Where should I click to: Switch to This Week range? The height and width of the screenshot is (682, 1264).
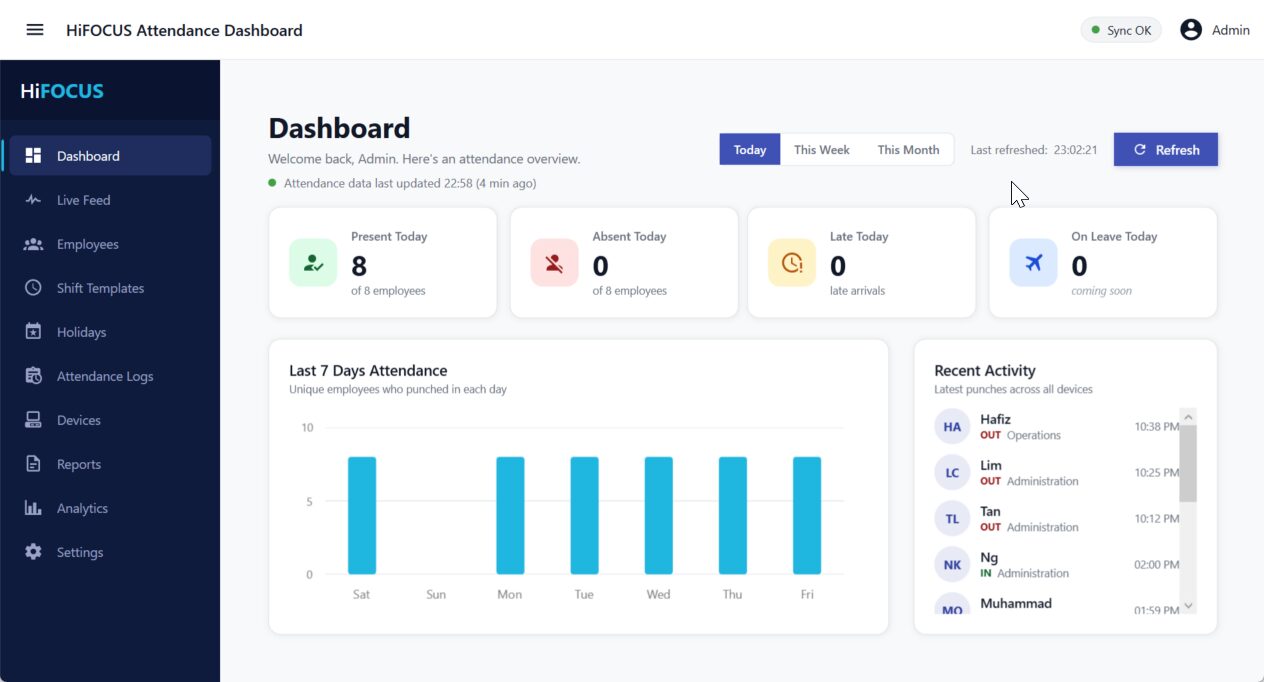coord(822,150)
